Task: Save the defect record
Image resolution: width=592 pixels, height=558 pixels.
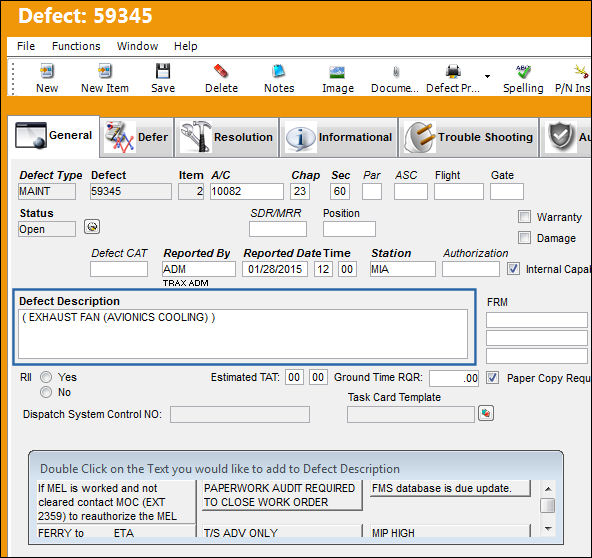Action: point(163,78)
